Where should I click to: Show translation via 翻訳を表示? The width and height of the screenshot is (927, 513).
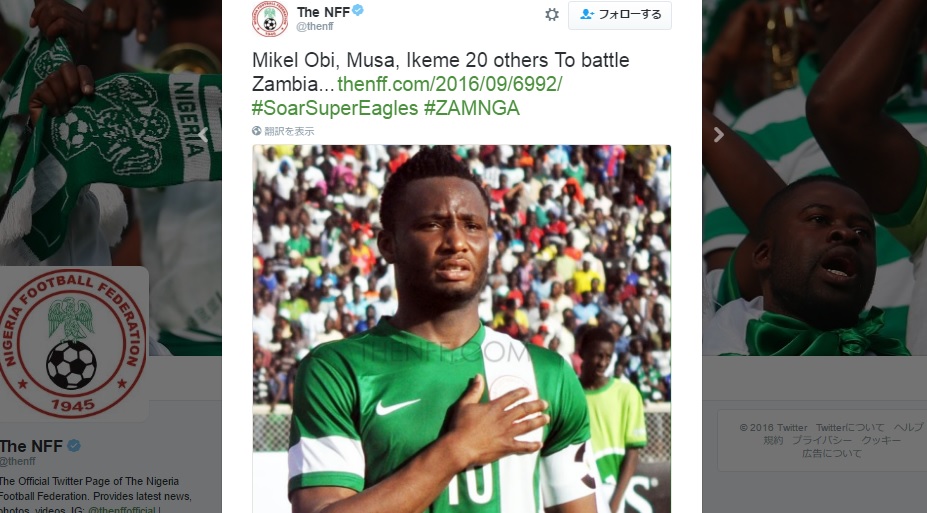pyautogui.click(x=289, y=131)
